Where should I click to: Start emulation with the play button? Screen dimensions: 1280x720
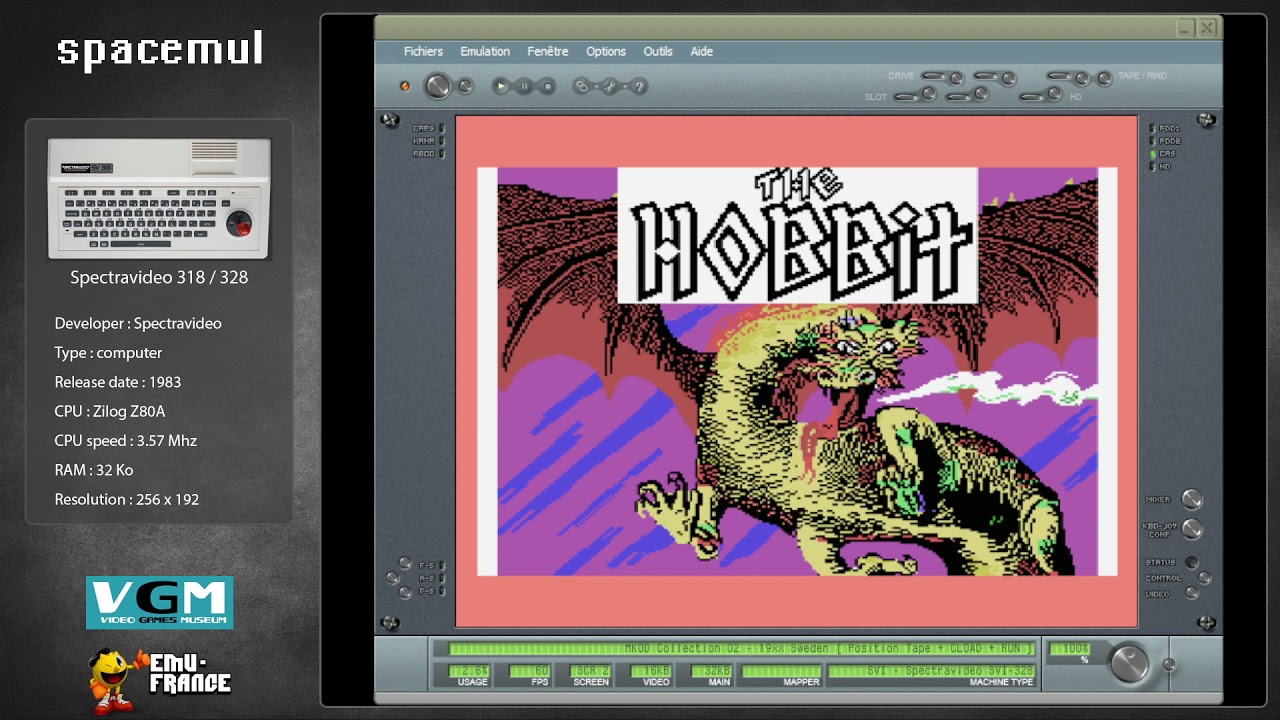pyautogui.click(x=501, y=86)
